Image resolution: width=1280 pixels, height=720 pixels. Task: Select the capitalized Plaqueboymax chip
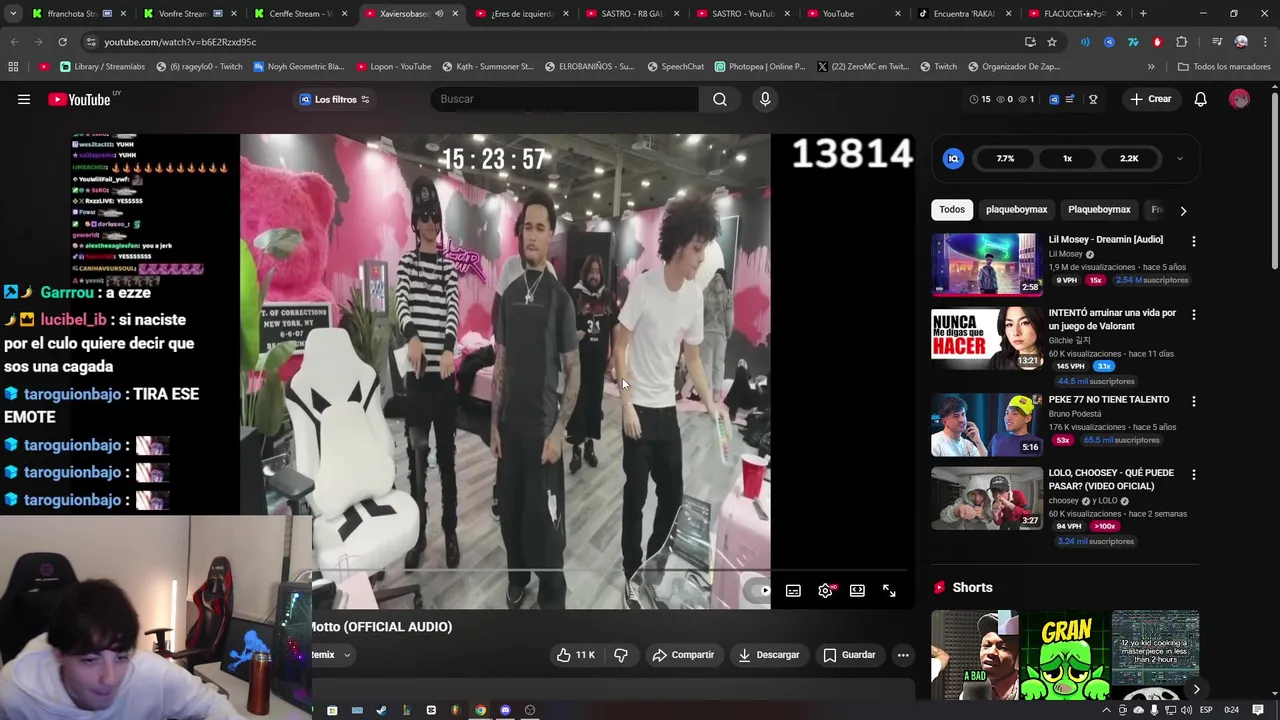[1099, 210]
